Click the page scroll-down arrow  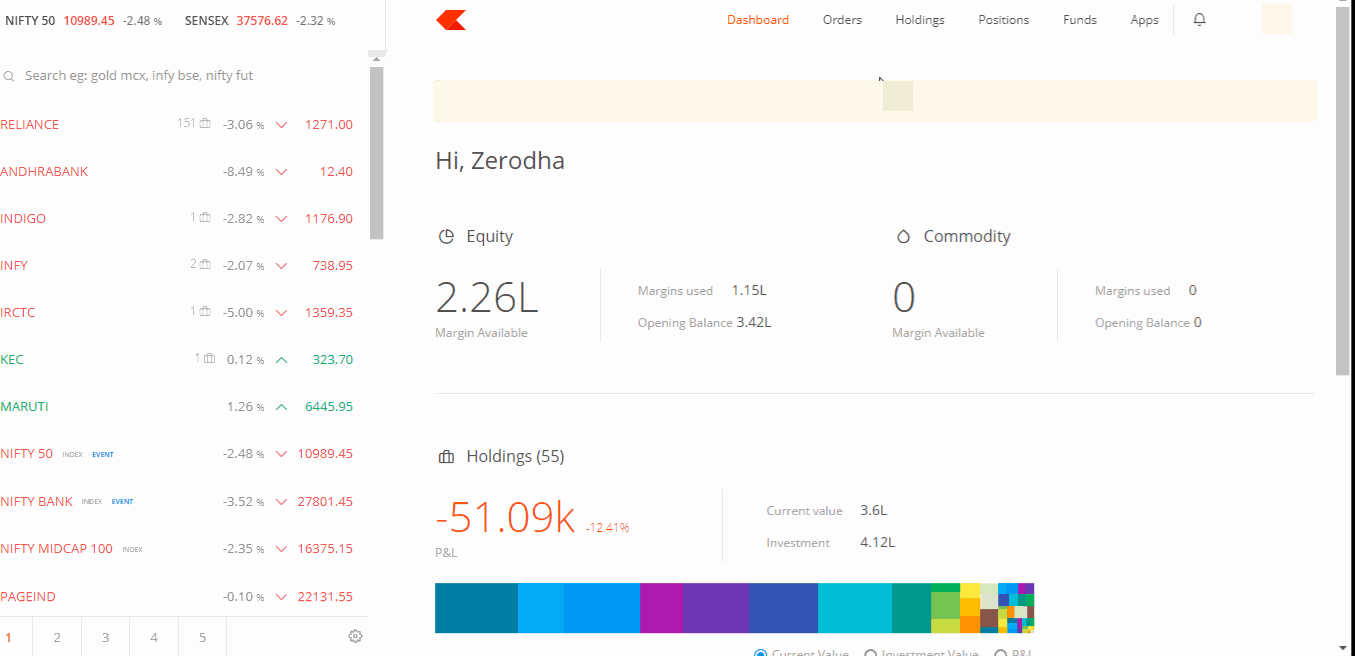1343,646
